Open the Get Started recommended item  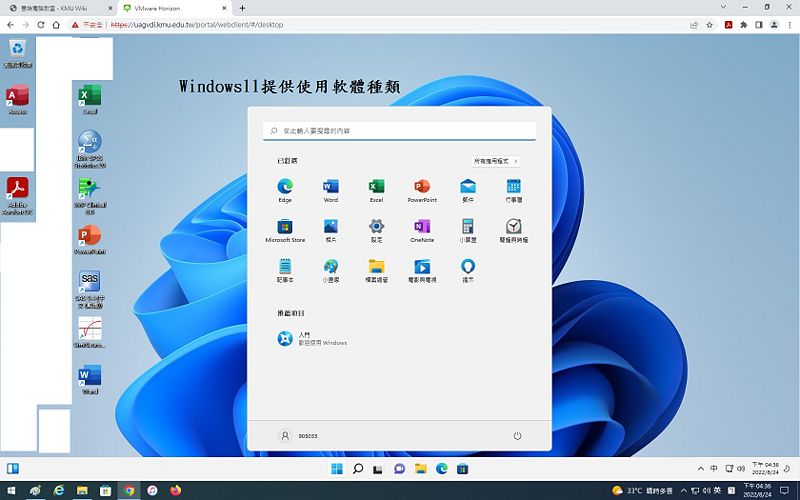[x=312, y=338]
